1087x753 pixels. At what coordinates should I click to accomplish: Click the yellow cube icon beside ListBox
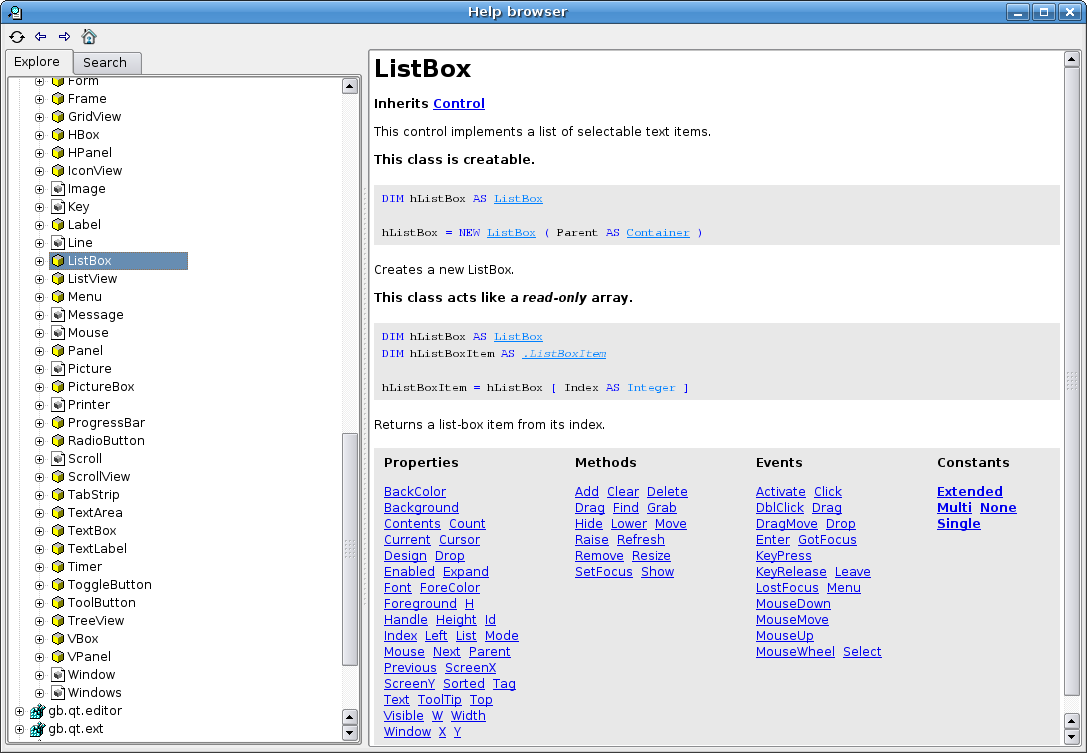(x=58, y=261)
